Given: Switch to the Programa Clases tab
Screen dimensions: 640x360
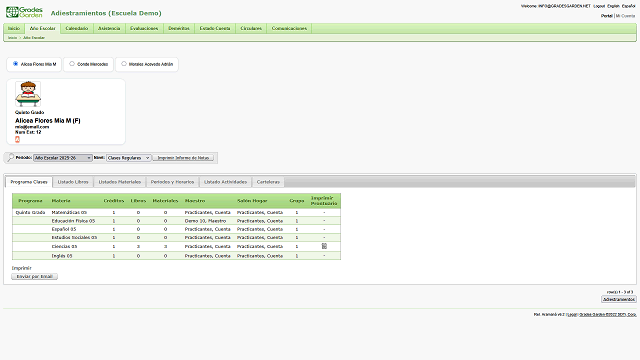Looking at the screenshot, I should tap(29, 182).
